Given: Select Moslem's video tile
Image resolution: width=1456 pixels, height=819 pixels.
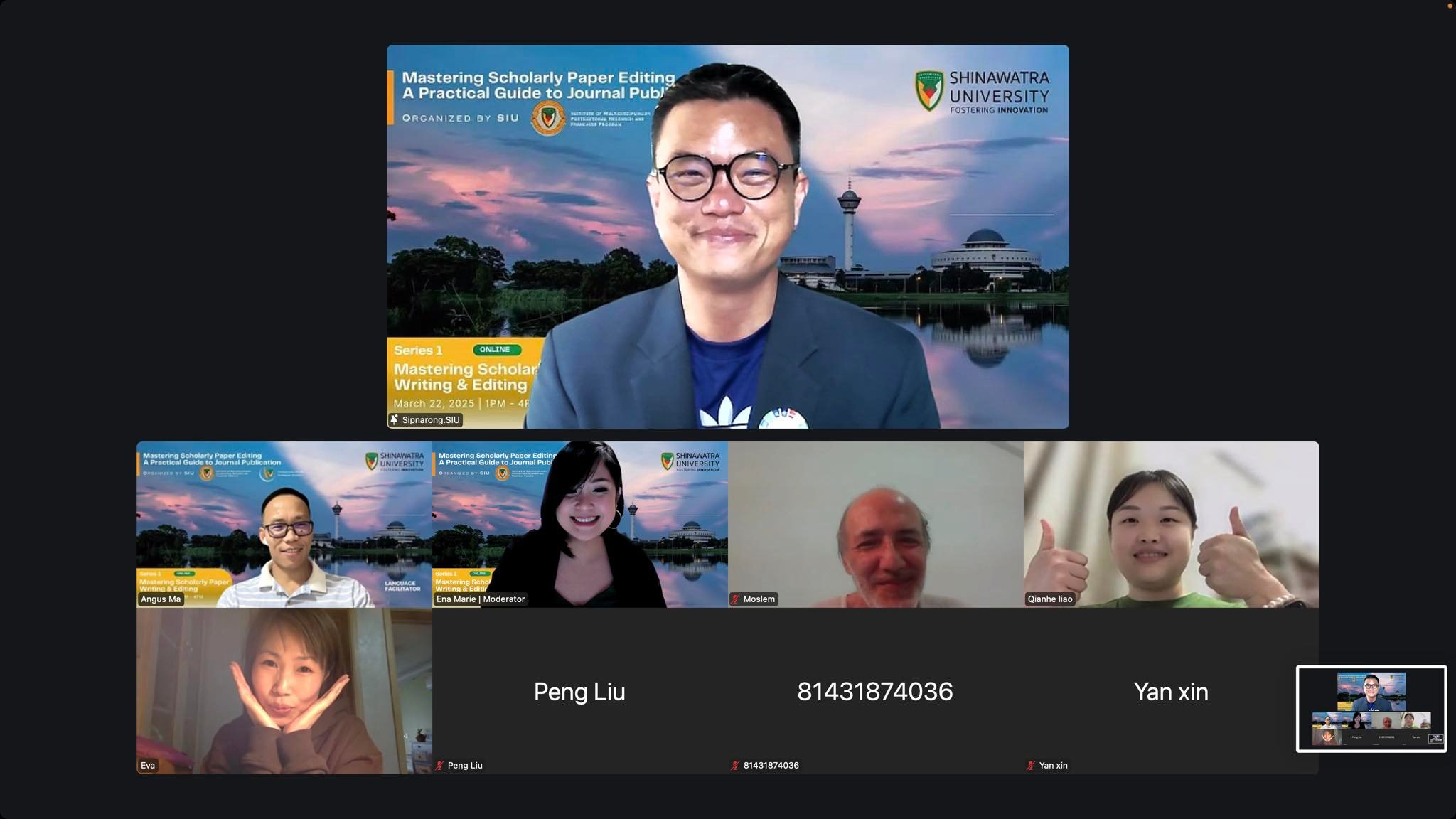Looking at the screenshot, I should tap(876, 525).
